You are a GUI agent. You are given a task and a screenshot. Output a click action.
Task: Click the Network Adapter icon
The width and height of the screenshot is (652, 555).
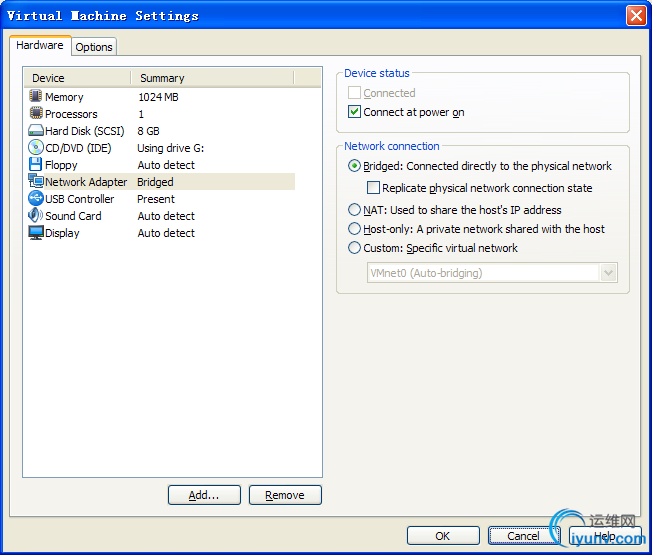(36, 181)
